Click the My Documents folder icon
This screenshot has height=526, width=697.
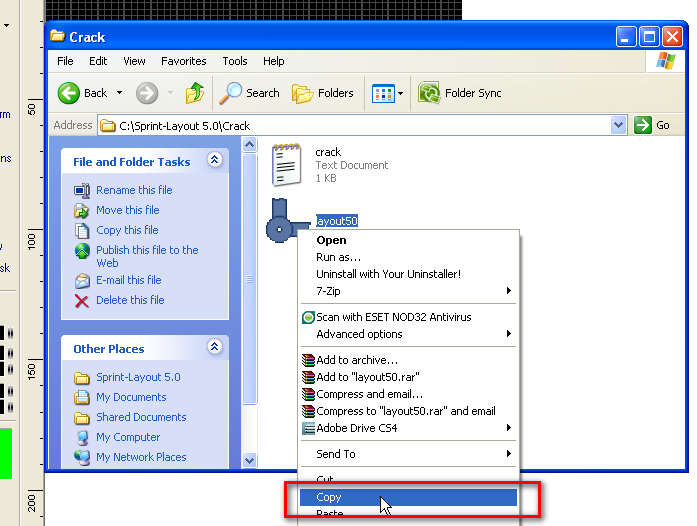pyautogui.click(x=82, y=397)
